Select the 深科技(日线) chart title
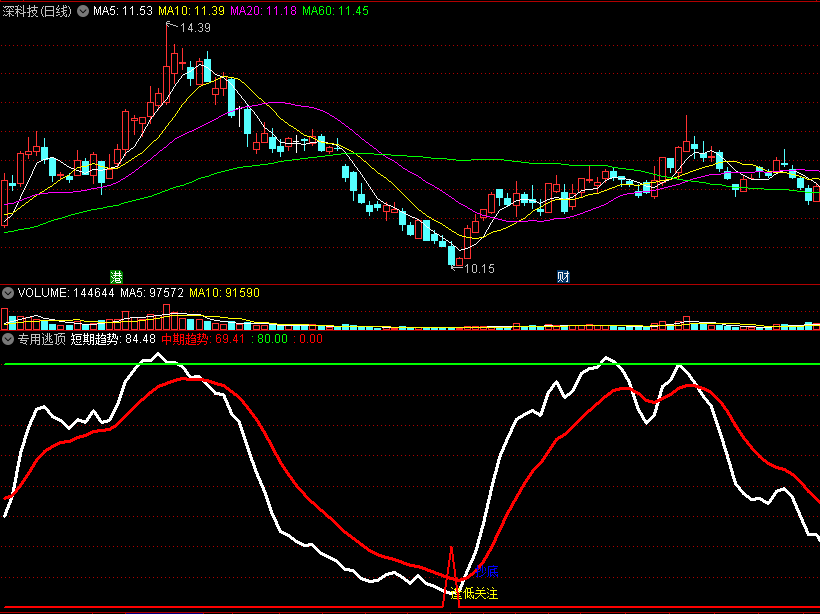This screenshot has height=614, width=820. tap(37, 11)
